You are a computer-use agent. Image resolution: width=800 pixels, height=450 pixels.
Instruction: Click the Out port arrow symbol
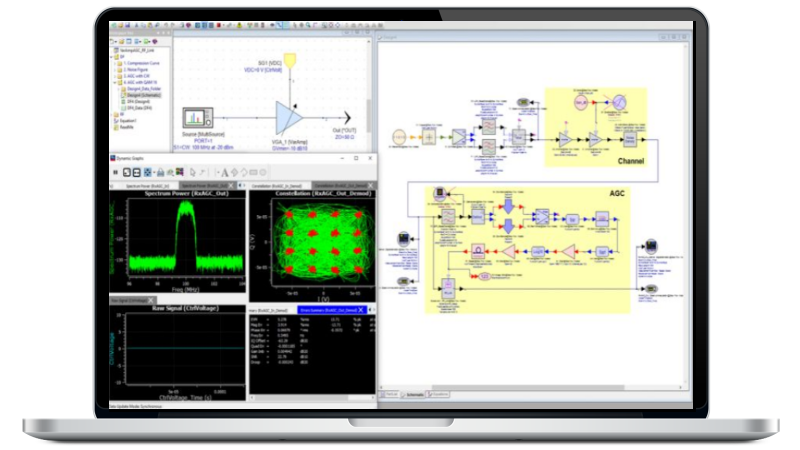pyautogui.click(x=349, y=118)
